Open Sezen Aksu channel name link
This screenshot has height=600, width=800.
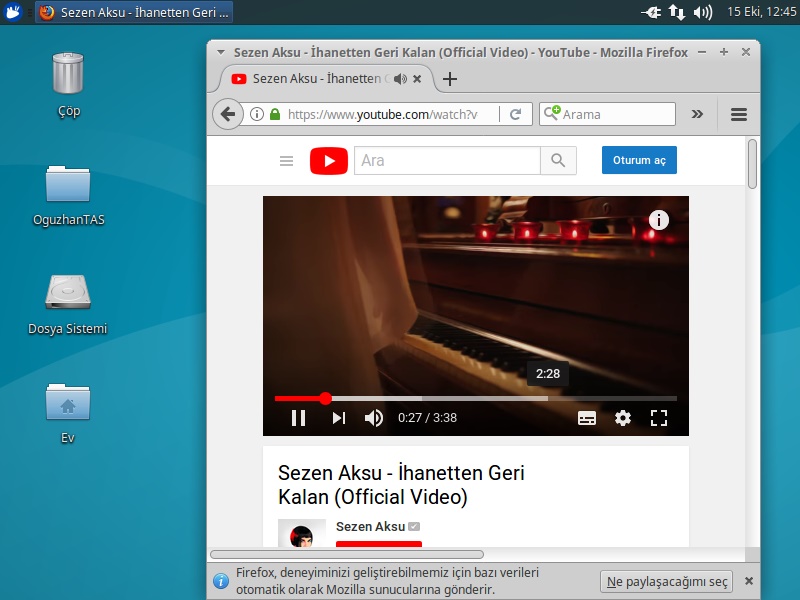(x=370, y=527)
